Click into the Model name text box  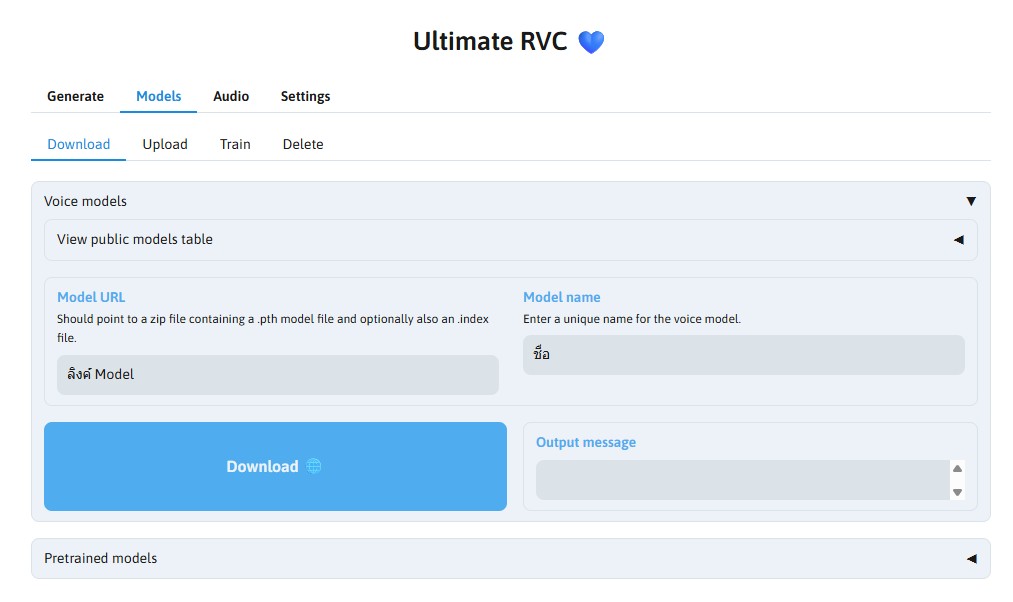pos(743,354)
